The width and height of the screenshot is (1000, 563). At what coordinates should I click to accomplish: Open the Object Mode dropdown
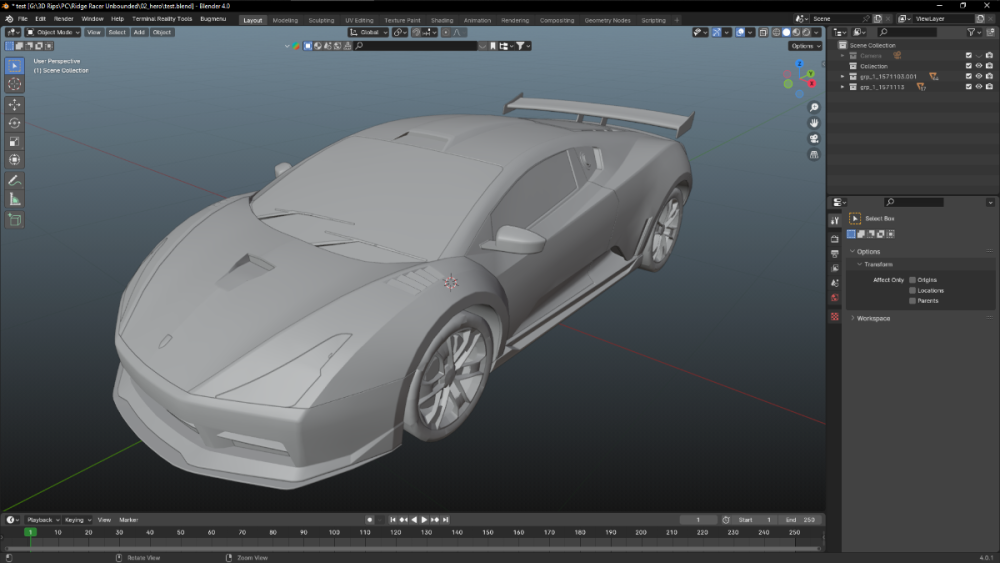tap(52, 32)
